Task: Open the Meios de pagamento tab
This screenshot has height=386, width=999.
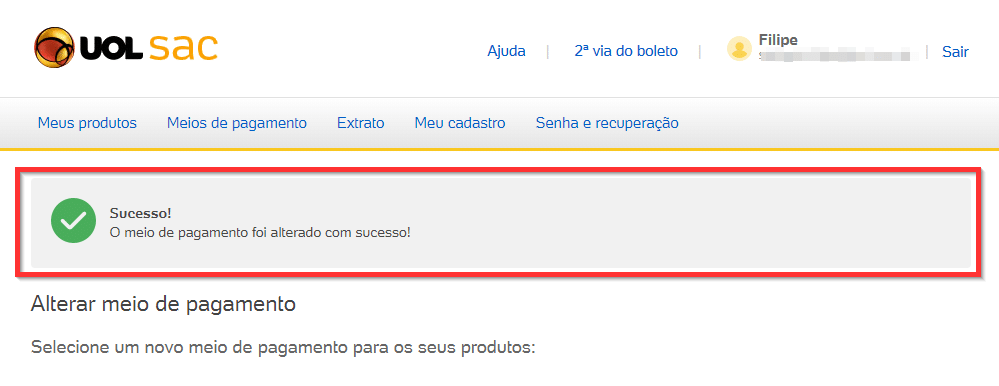Action: (x=237, y=123)
